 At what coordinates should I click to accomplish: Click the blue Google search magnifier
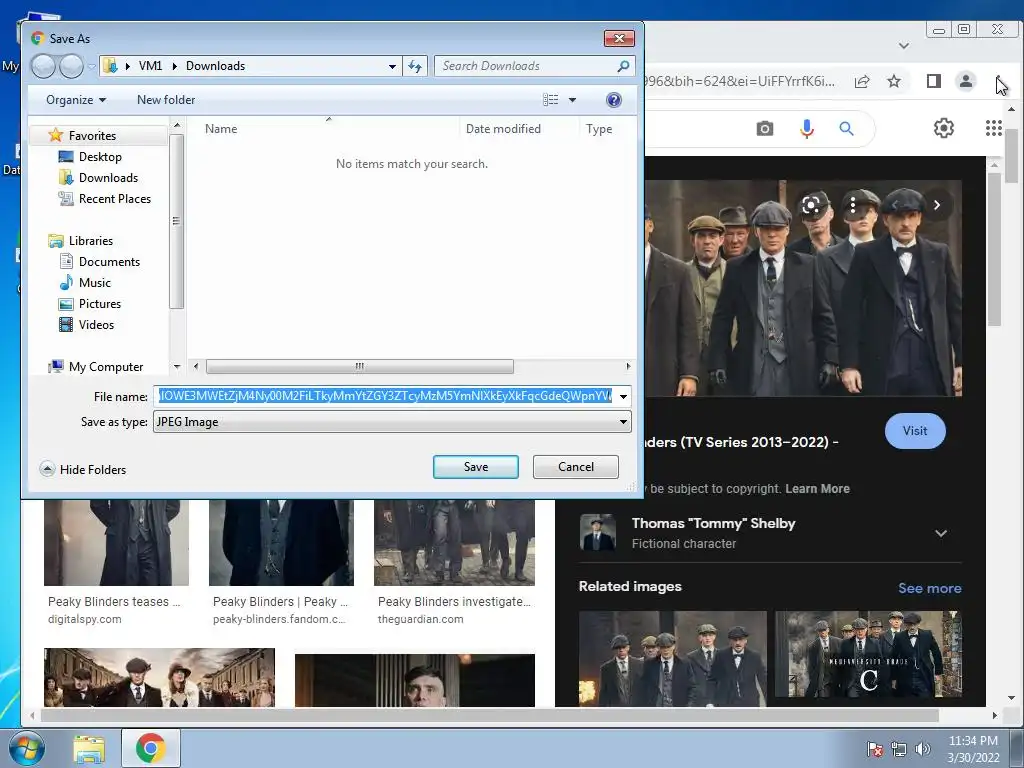point(846,129)
